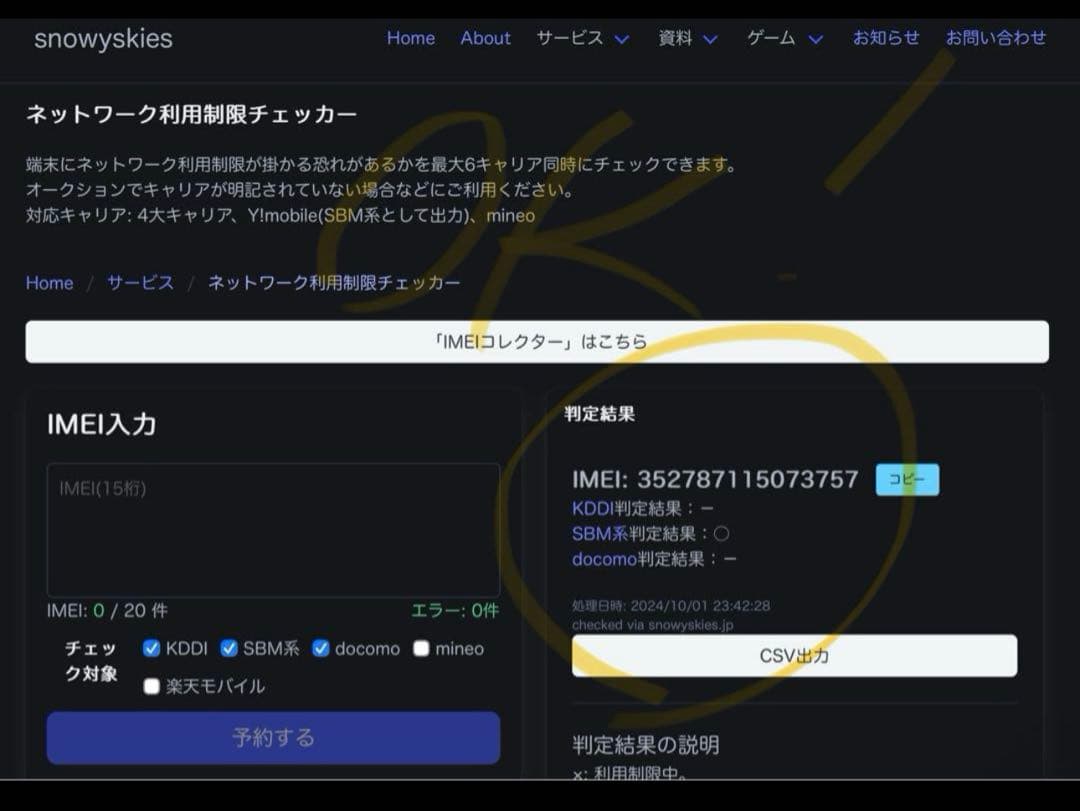Enable the mineo checkbox
The image size is (1080, 811).
(x=420, y=648)
